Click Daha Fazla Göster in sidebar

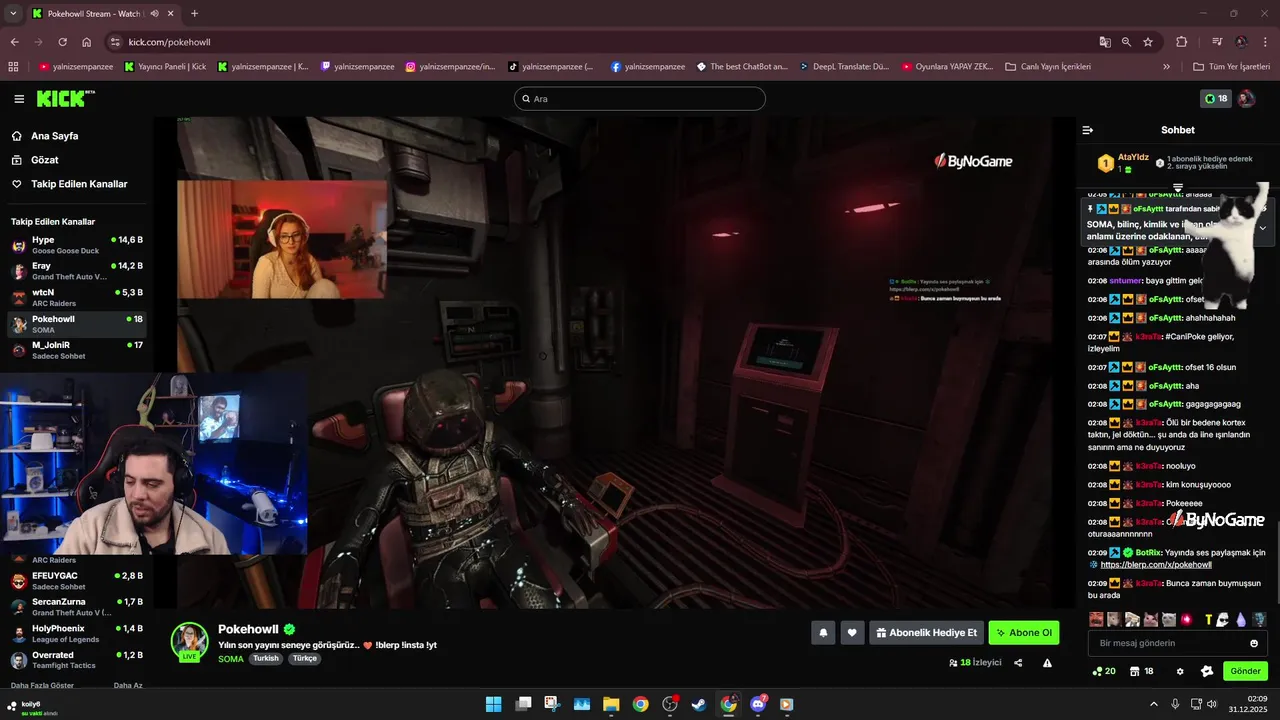pos(42,685)
